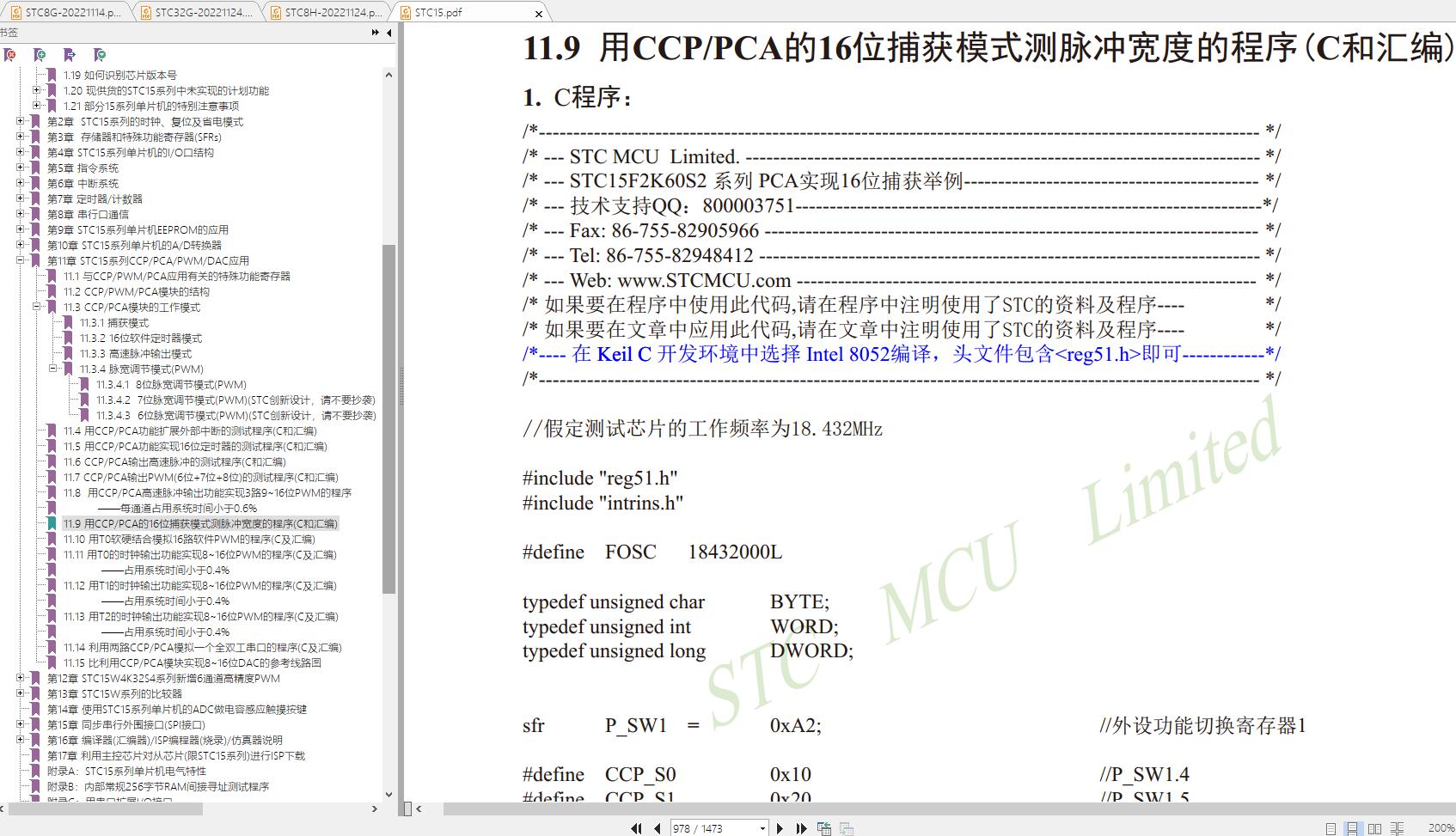Viewport: 1456px width, 836px height.
Task: Go to the next page
Action: click(780, 828)
